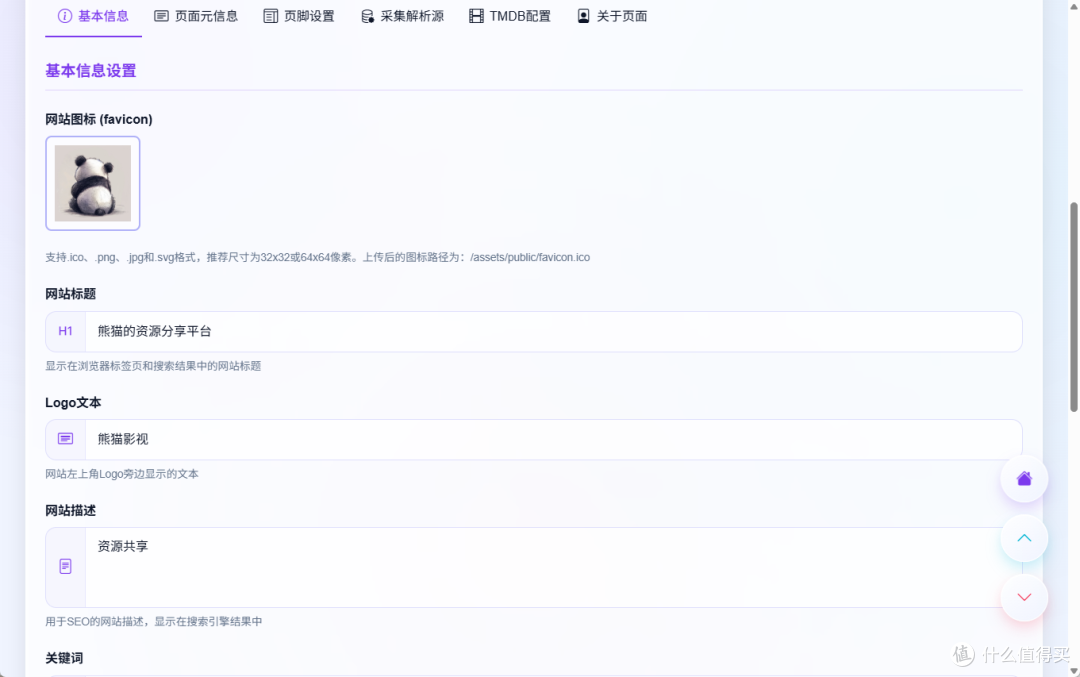
Task: Click the page icon beside 页面元信息
Action: coord(161,16)
